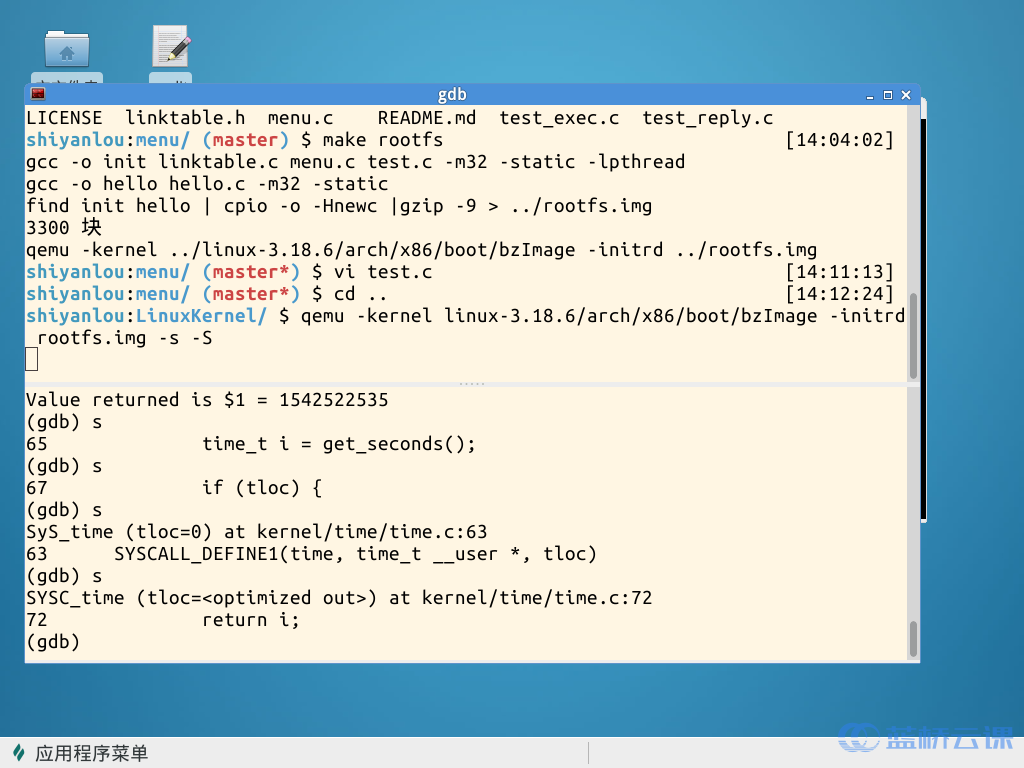Click the [14:04:02] timestamp
The height and width of the screenshot is (768, 1024).
pyautogui.click(x=839, y=140)
